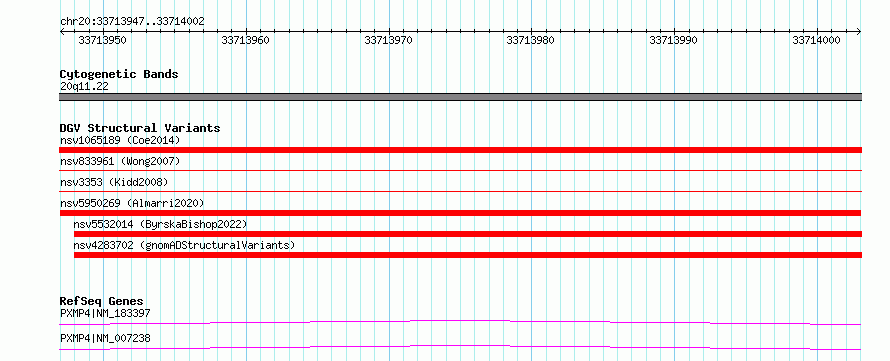Open variant nsv4283702 (gnomADStructuralVariants) label
The height and width of the screenshot is (361, 890).
[x=184, y=245]
